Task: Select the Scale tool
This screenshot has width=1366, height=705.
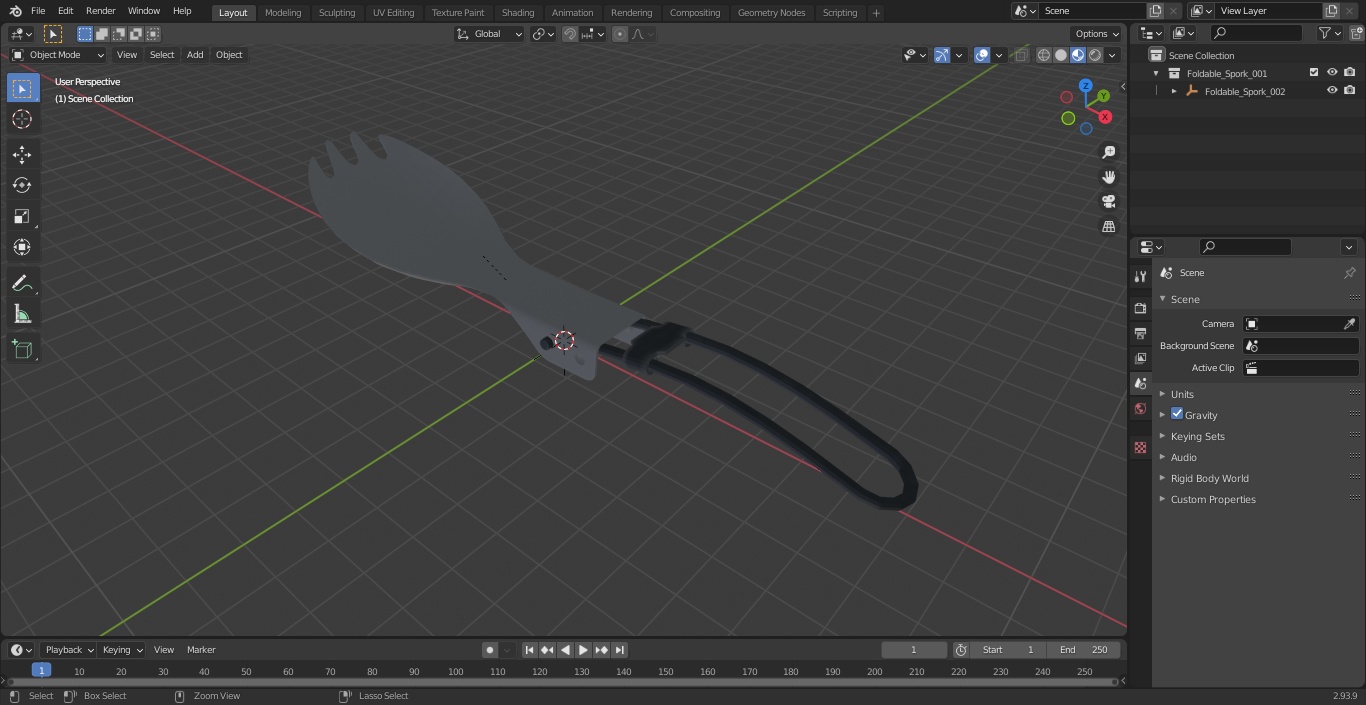Action: pyautogui.click(x=22, y=216)
